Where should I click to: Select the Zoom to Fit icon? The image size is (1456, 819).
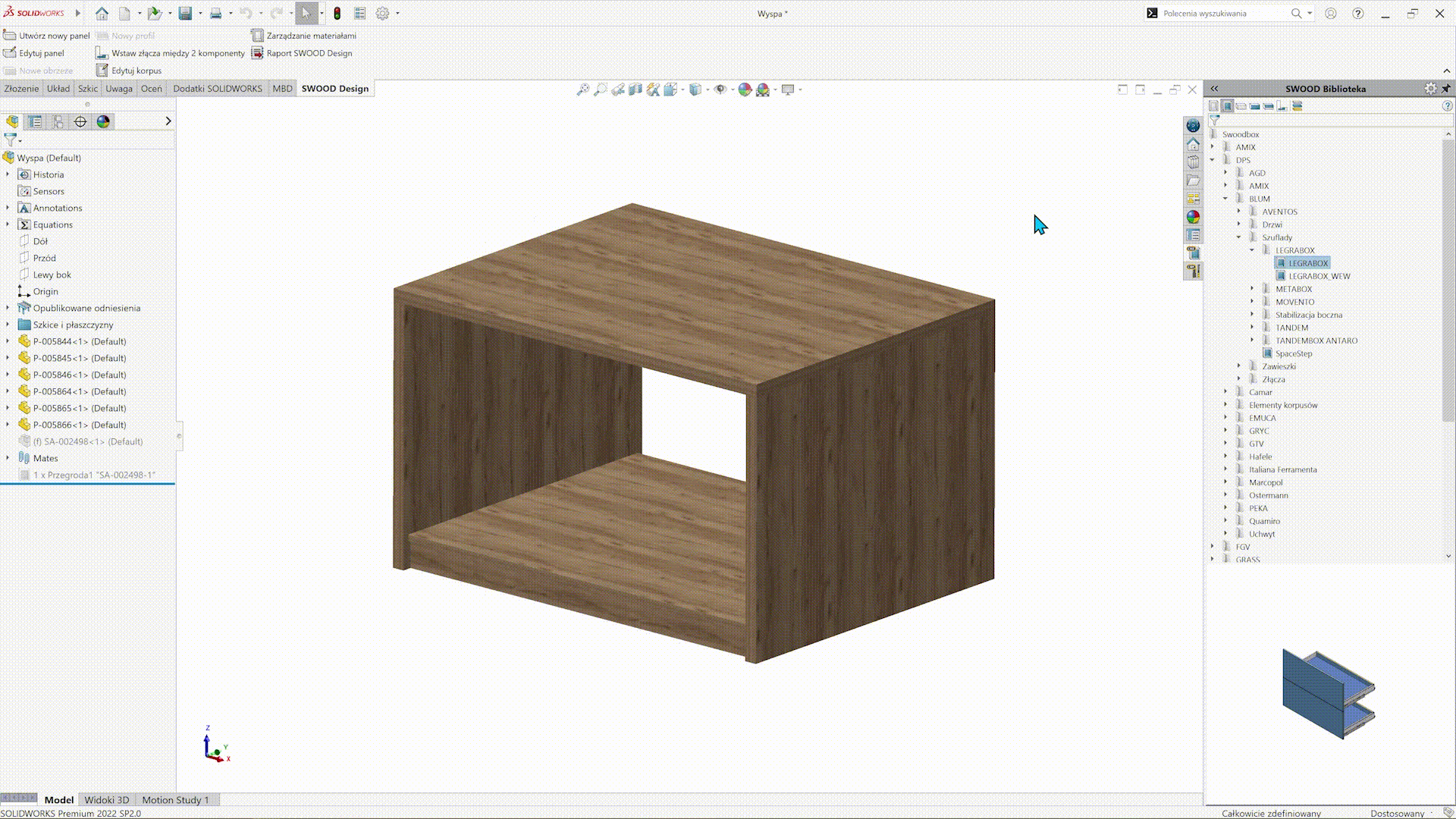tap(583, 89)
